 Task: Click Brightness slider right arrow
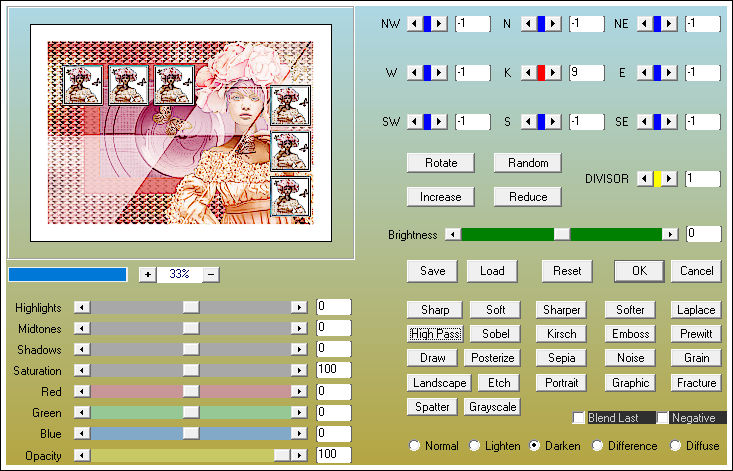click(x=670, y=234)
